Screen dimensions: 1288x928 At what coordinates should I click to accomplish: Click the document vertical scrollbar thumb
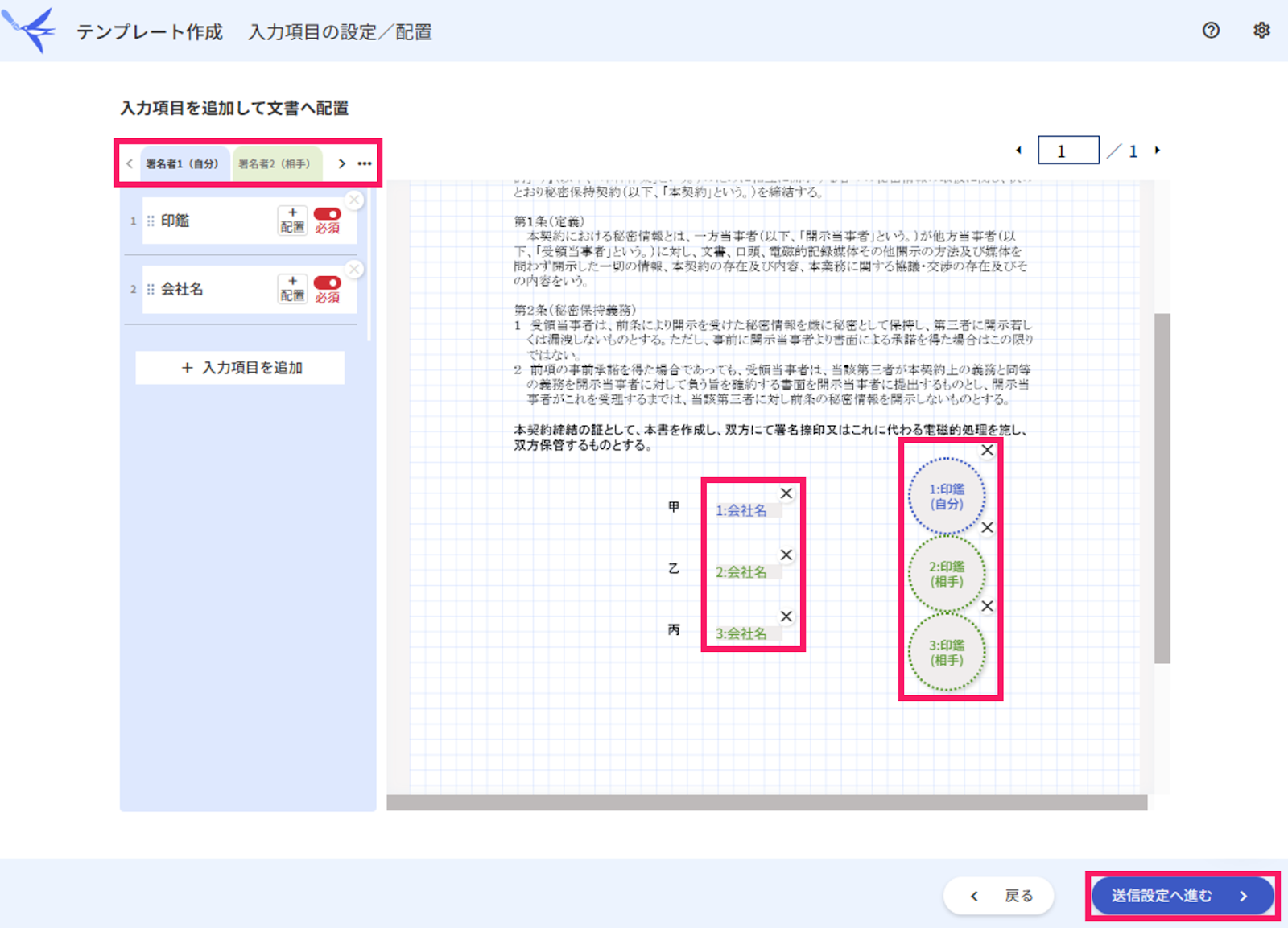click(1162, 489)
